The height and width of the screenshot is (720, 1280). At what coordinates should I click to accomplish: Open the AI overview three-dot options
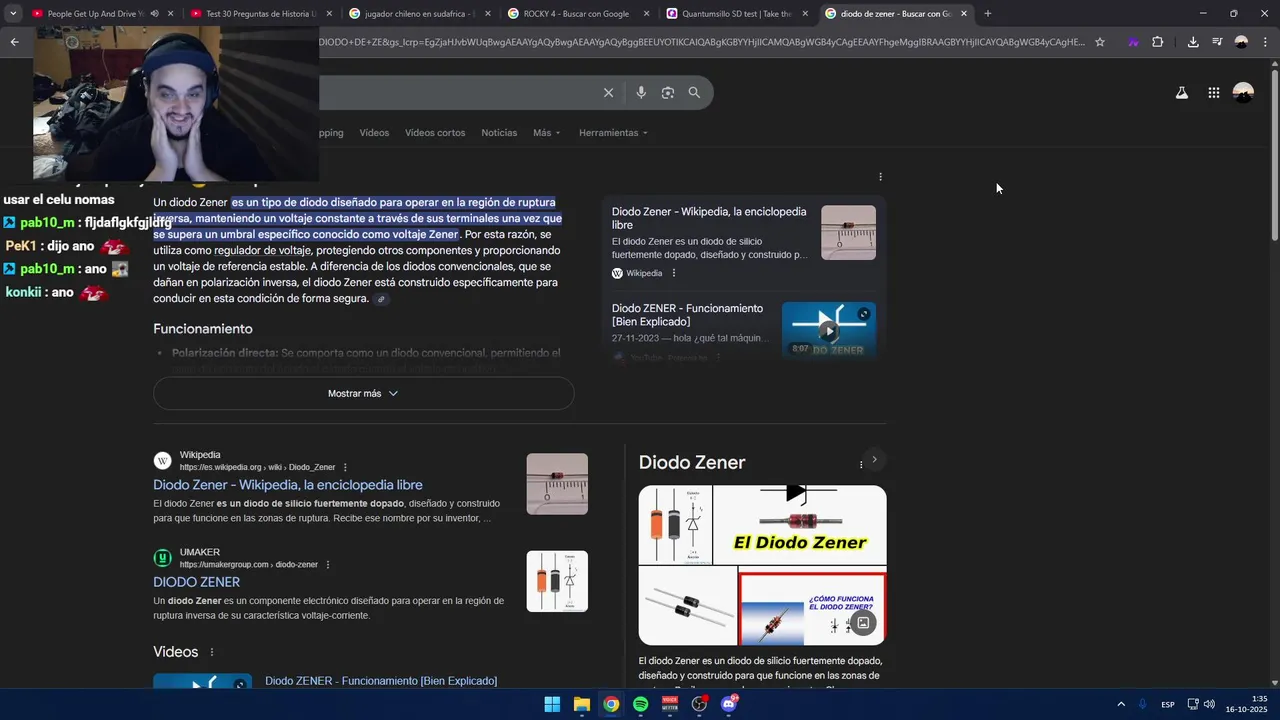pos(880,177)
